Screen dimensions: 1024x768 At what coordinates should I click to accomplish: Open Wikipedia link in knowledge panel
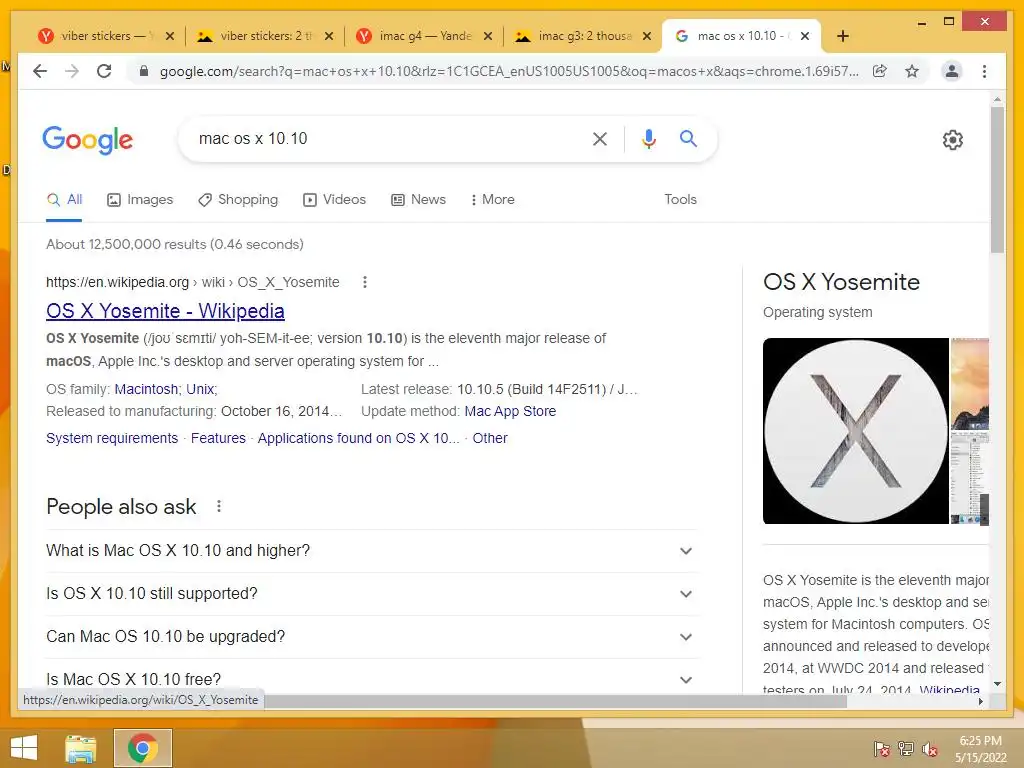tap(950, 689)
